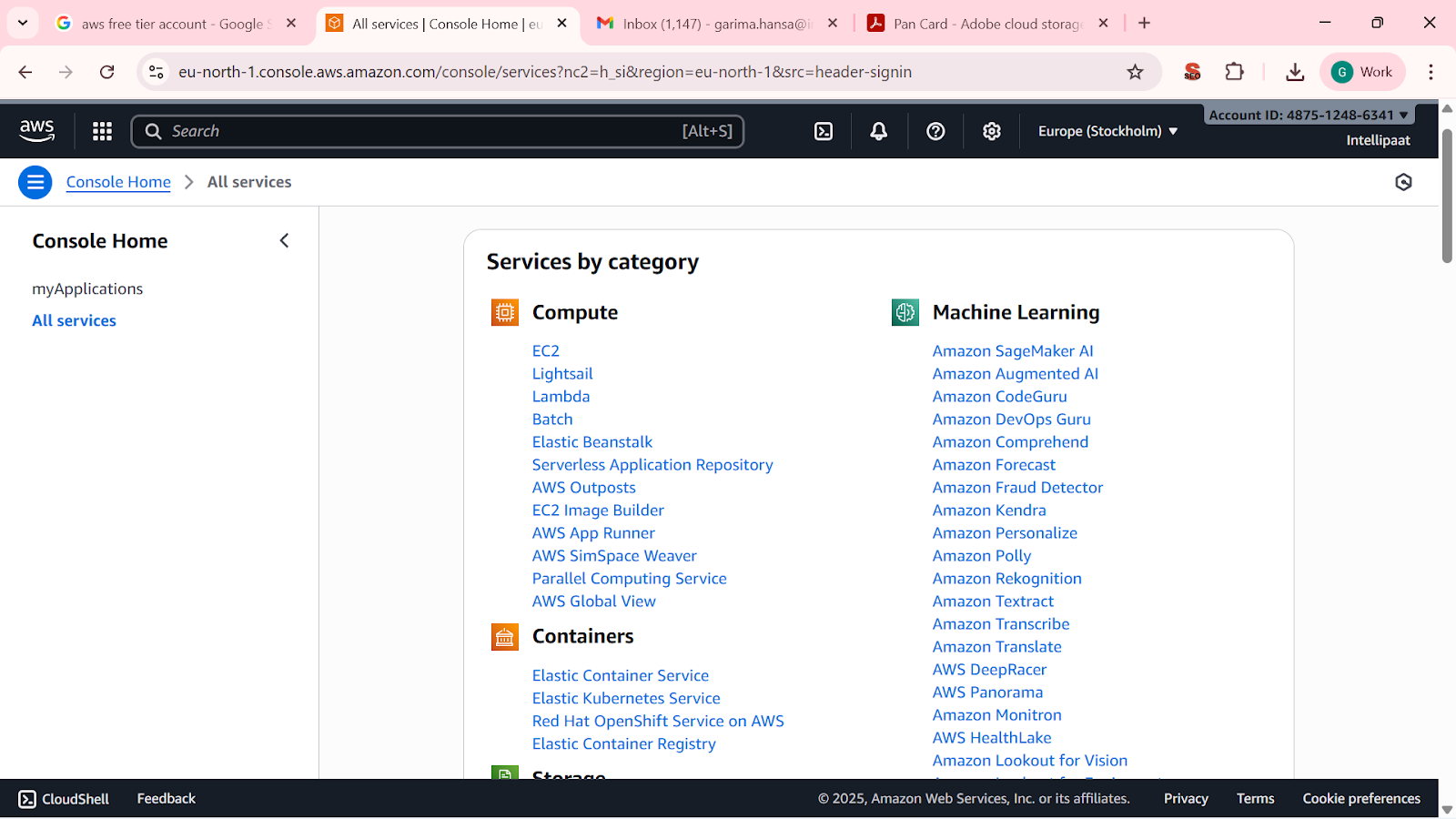Launch CloudShell from the bottom status bar

(64, 798)
